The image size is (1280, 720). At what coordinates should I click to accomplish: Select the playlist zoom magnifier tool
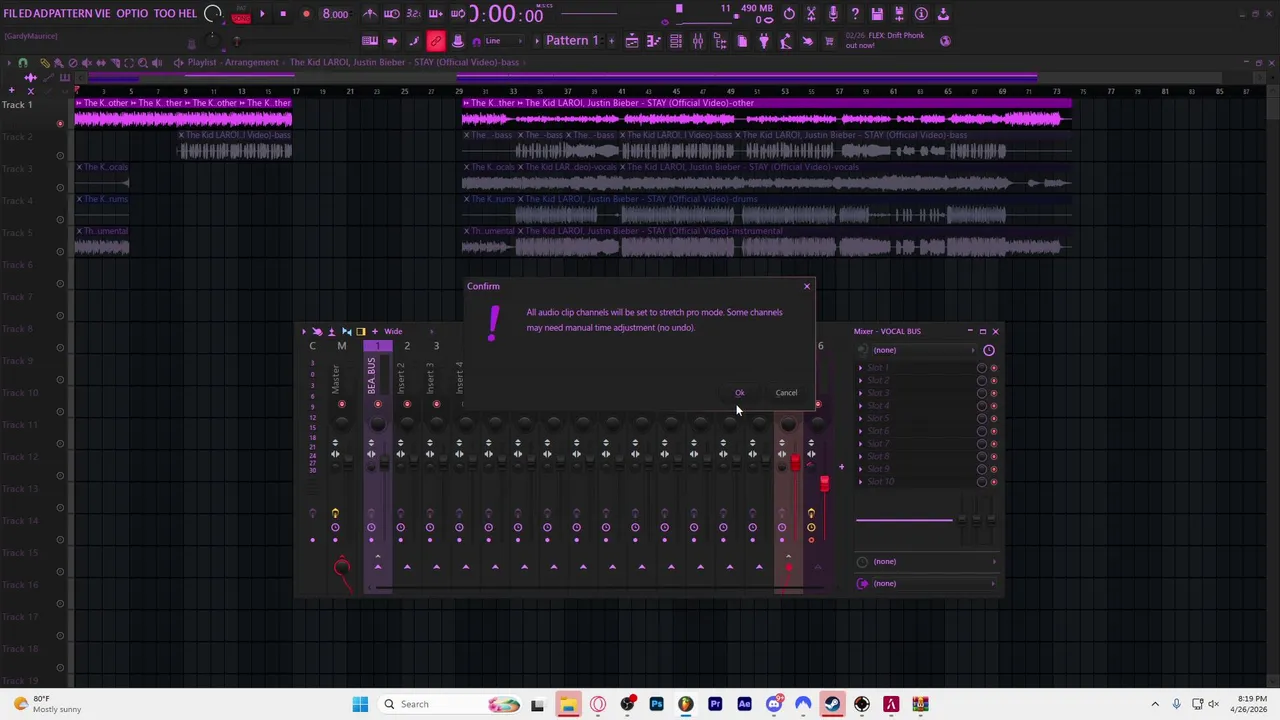(143, 62)
